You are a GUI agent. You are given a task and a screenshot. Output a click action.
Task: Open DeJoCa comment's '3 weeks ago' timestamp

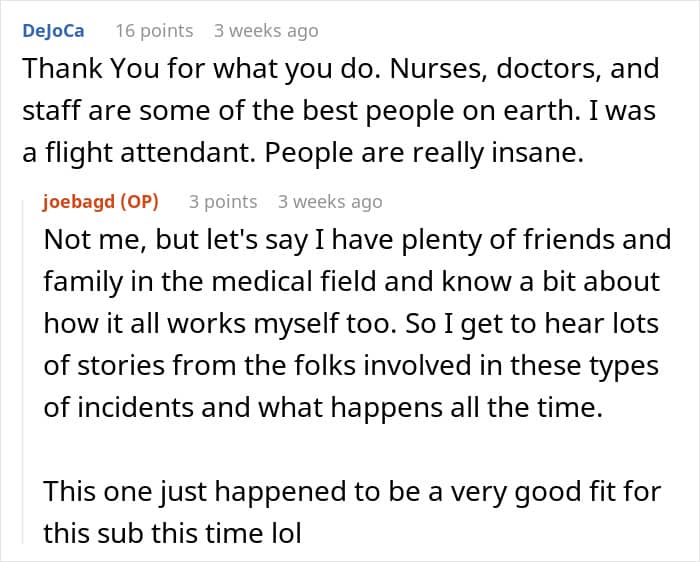[x=266, y=30]
